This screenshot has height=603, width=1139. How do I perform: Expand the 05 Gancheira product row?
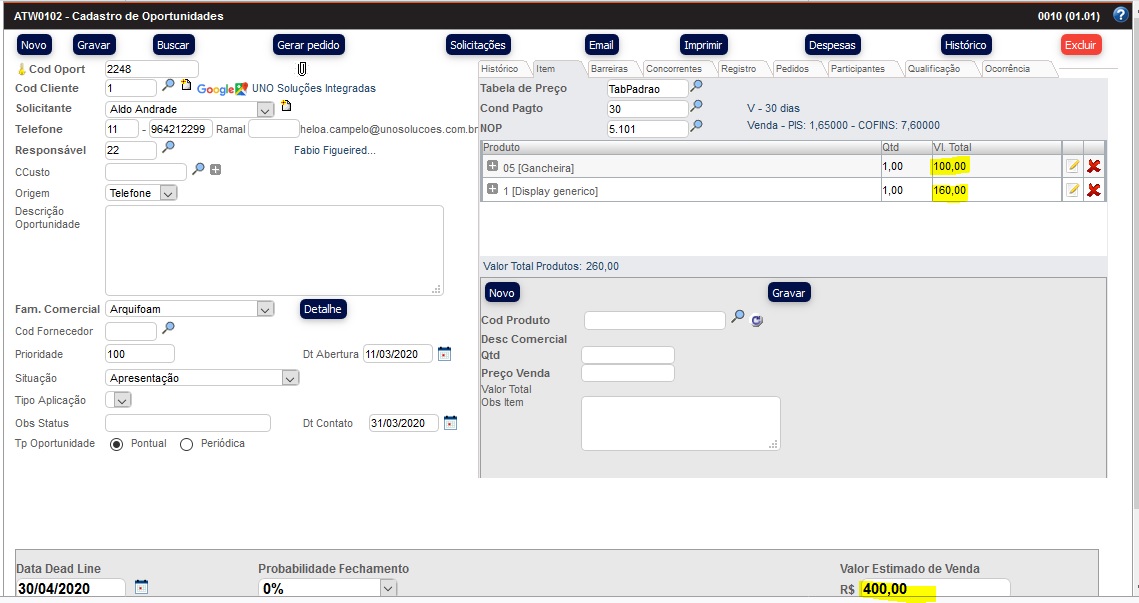[x=492, y=167]
